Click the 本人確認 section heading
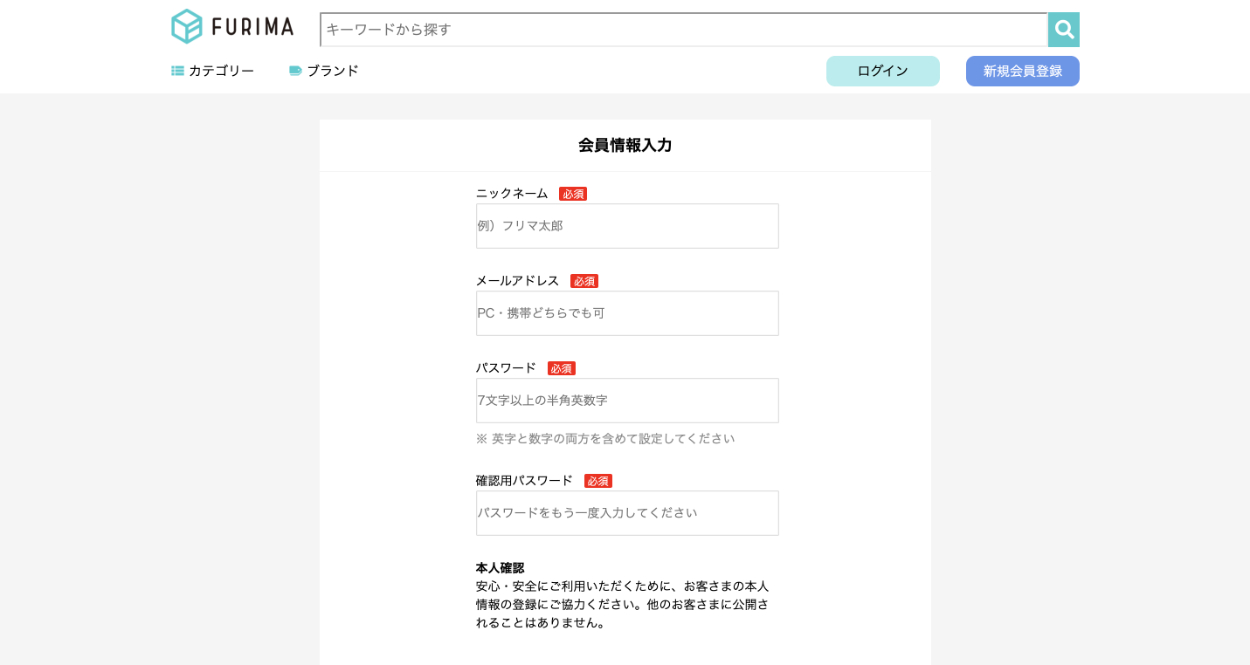The width and height of the screenshot is (1250, 665). pos(500,568)
